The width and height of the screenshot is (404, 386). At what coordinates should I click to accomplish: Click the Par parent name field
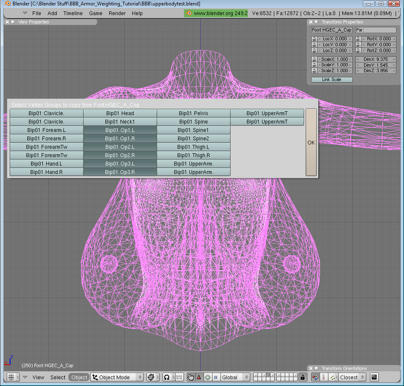click(376, 30)
